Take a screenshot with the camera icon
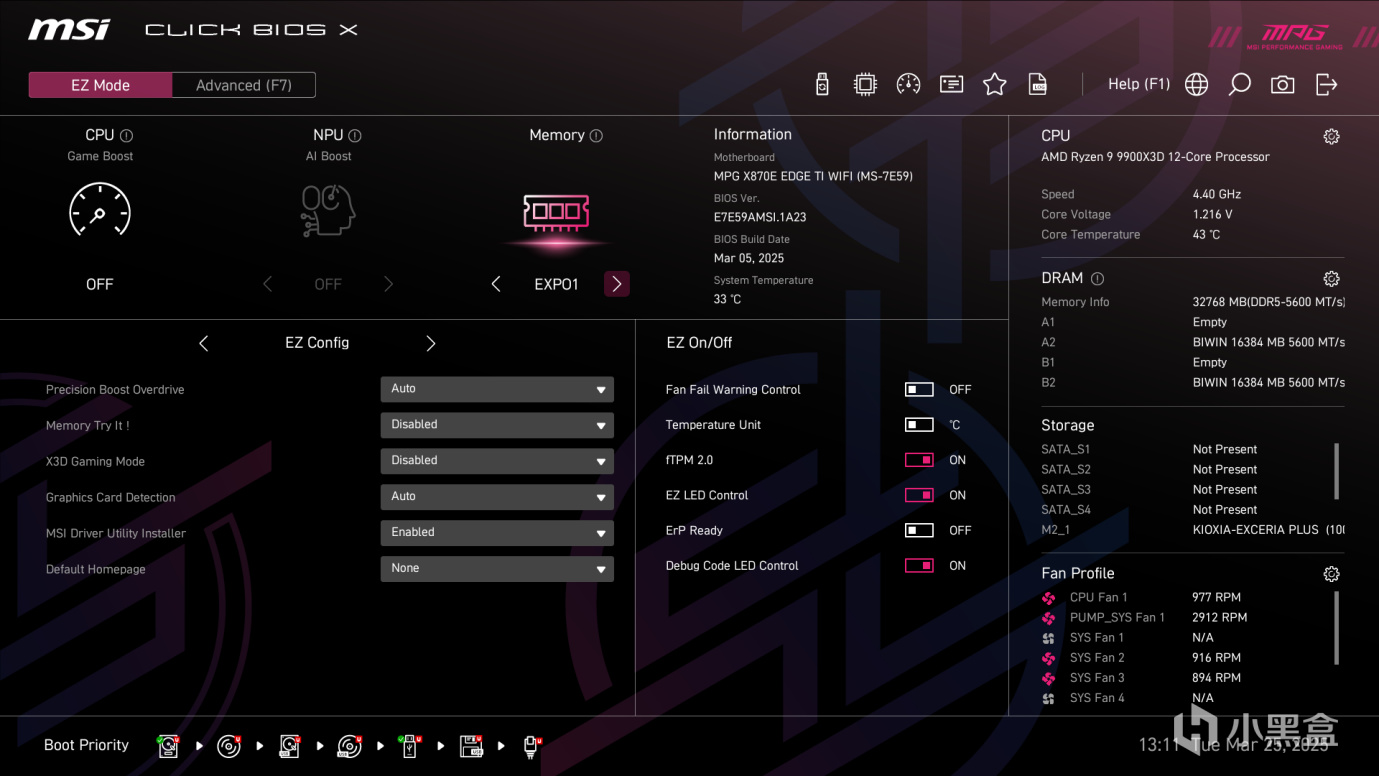 pos(1282,85)
